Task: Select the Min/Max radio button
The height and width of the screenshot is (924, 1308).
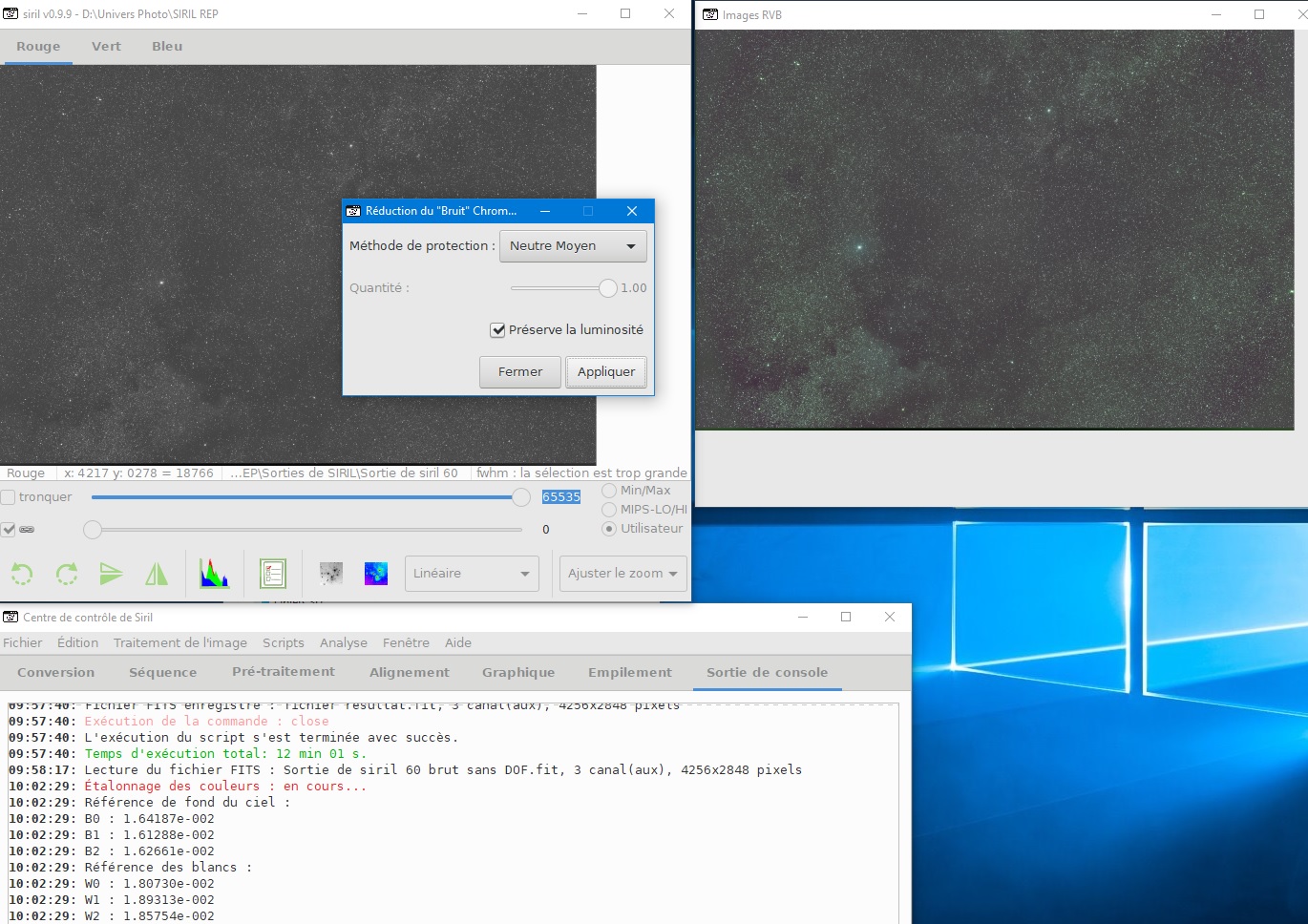Action: coord(609,491)
